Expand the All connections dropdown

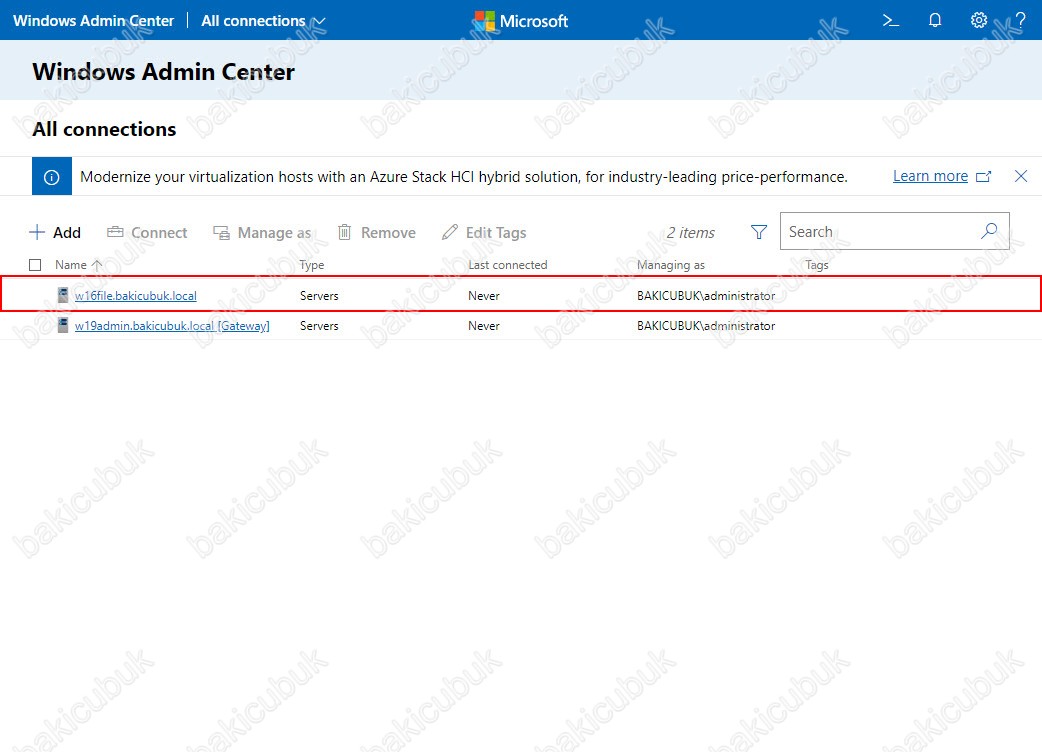[263, 21]
